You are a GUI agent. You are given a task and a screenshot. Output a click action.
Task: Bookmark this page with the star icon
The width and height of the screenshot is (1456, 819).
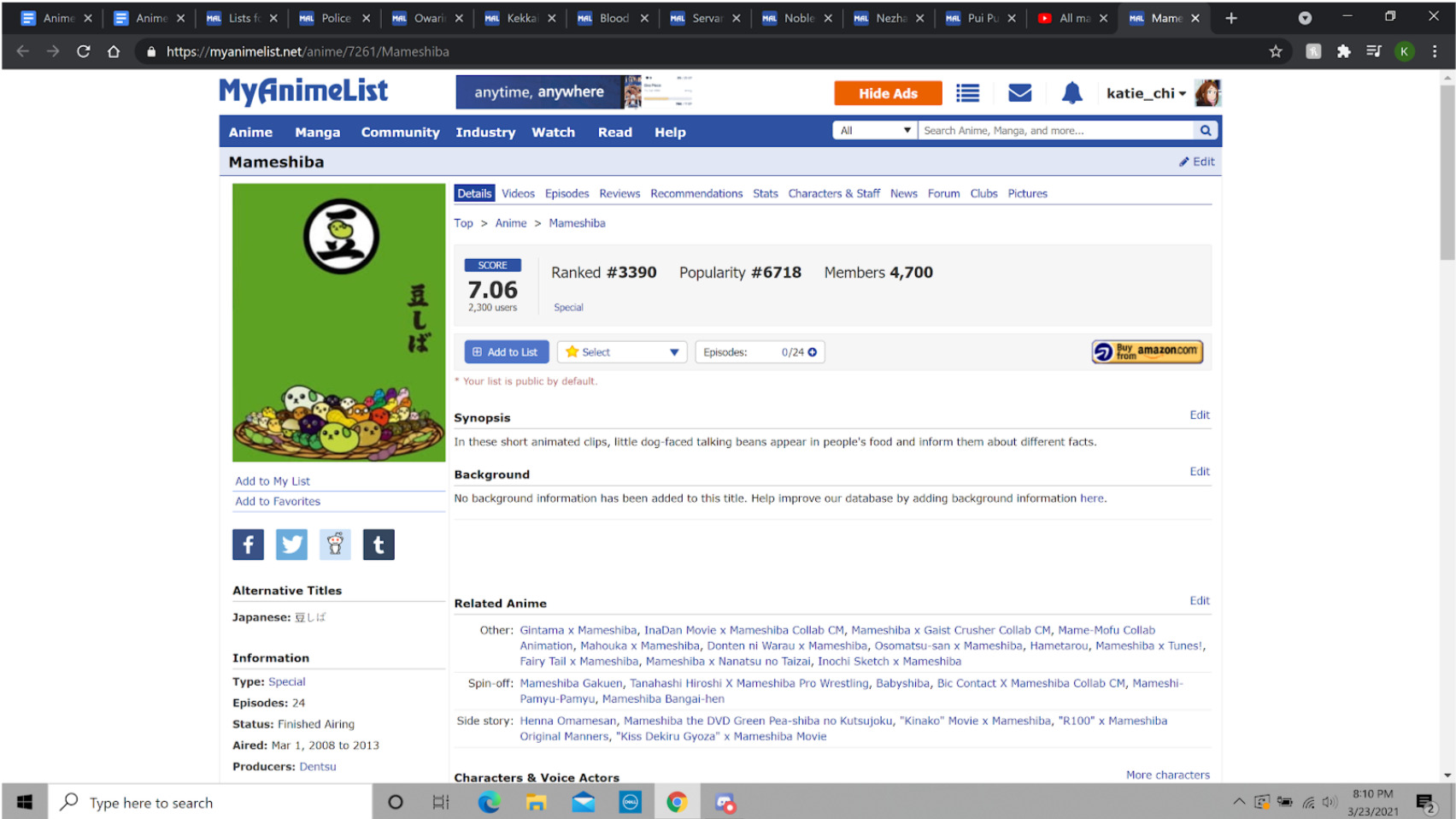tap(1276, 51)
